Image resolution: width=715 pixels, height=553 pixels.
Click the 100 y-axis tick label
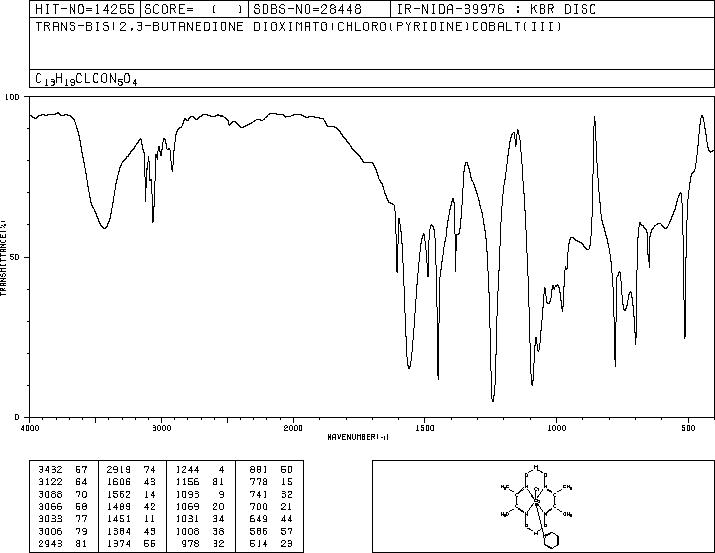pos(12,97)
